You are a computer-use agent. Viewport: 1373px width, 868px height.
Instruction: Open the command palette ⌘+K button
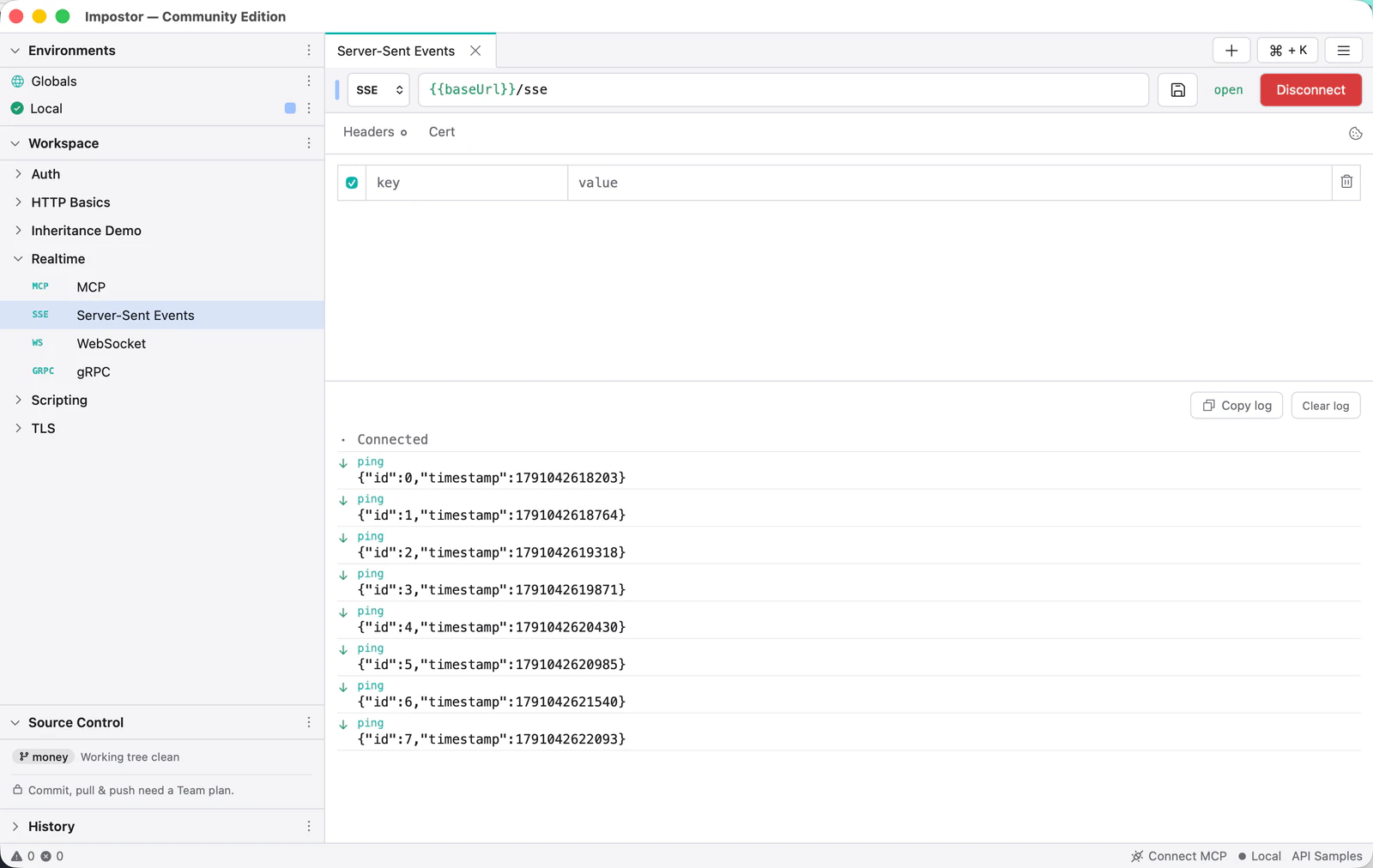coord(1287,51)
